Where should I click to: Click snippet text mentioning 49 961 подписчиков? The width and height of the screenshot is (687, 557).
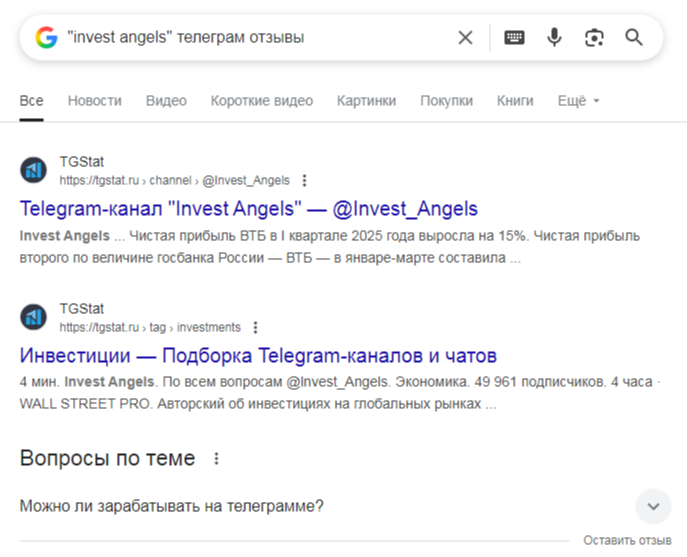coord(339,393)
